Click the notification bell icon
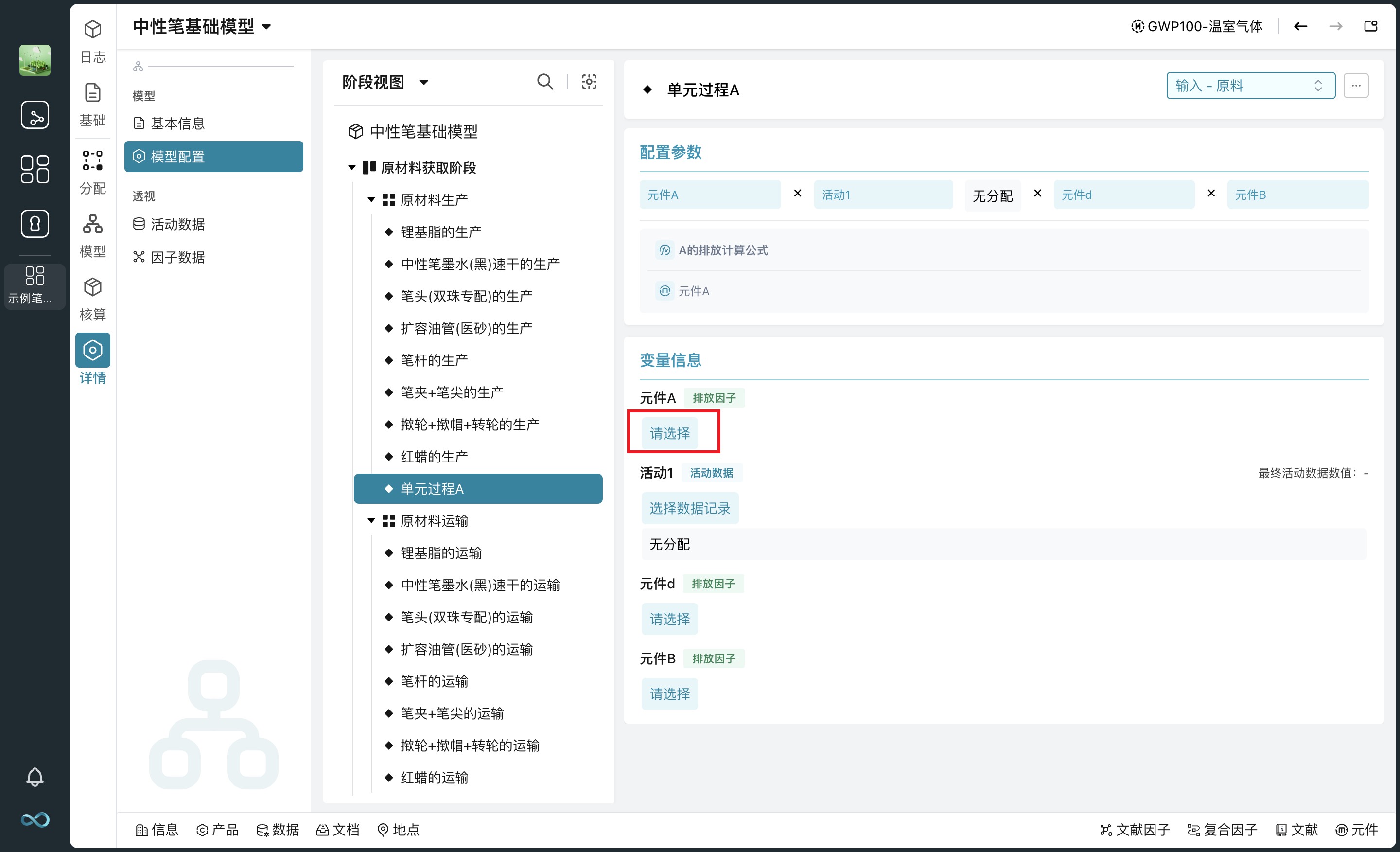The height and width of the screenshot is (852, 1400). 35,777
